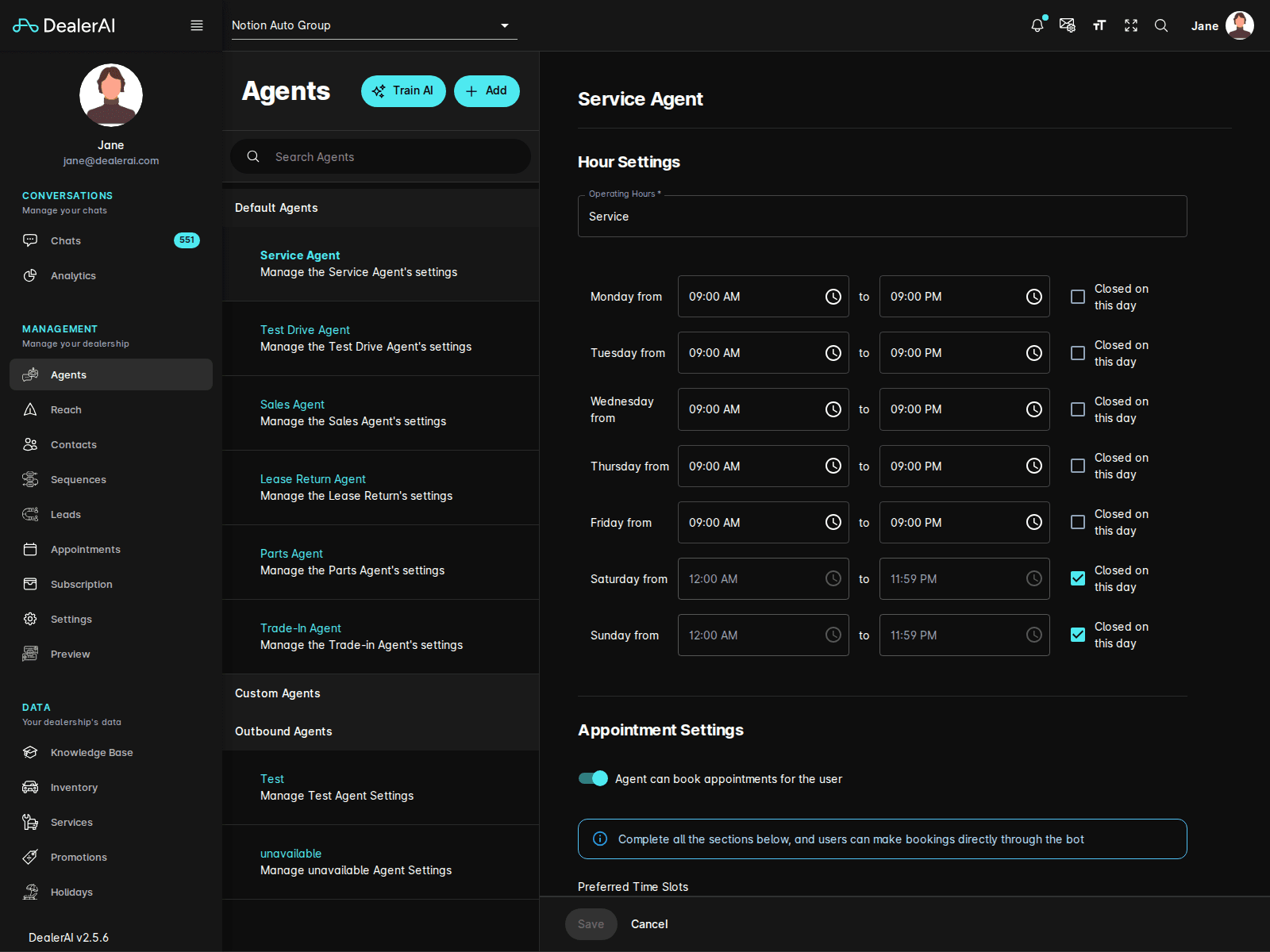This screenshot has width=1270, height=952.
Task: Open the search icon in the top bar
Action: click(x=1161, y=25)
